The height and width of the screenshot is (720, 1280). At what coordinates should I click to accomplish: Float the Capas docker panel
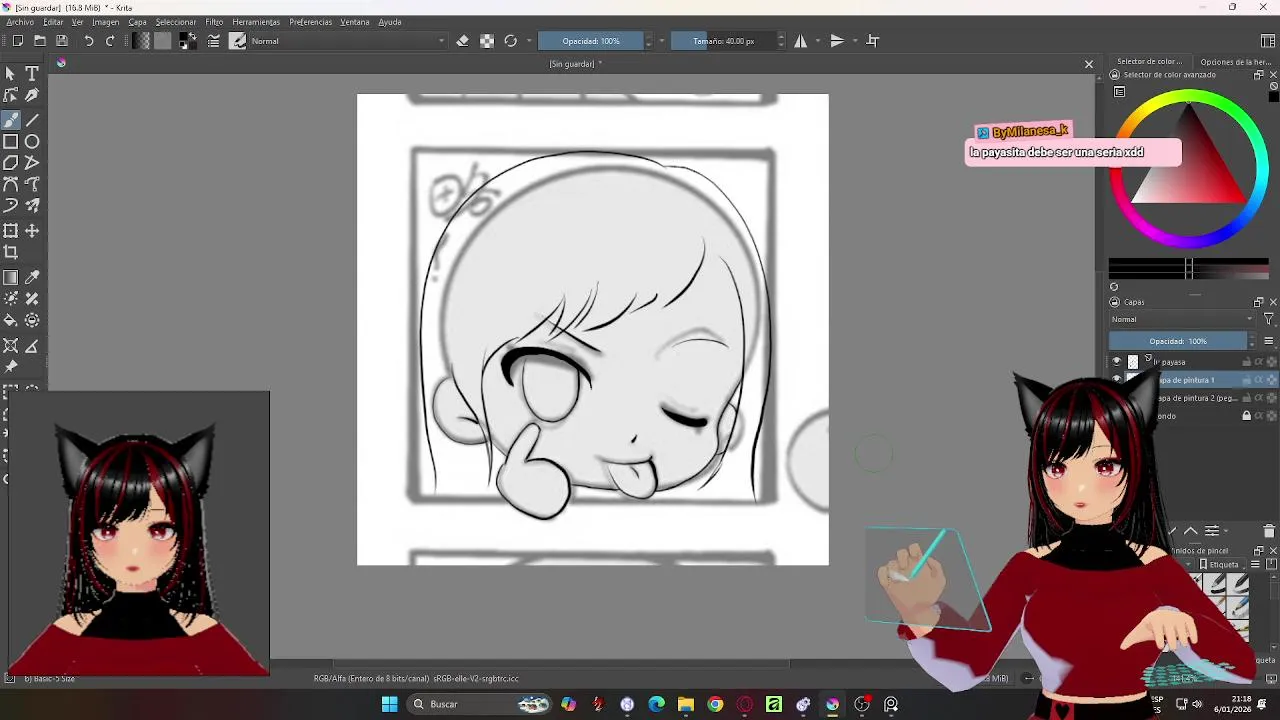(1259, 302)
